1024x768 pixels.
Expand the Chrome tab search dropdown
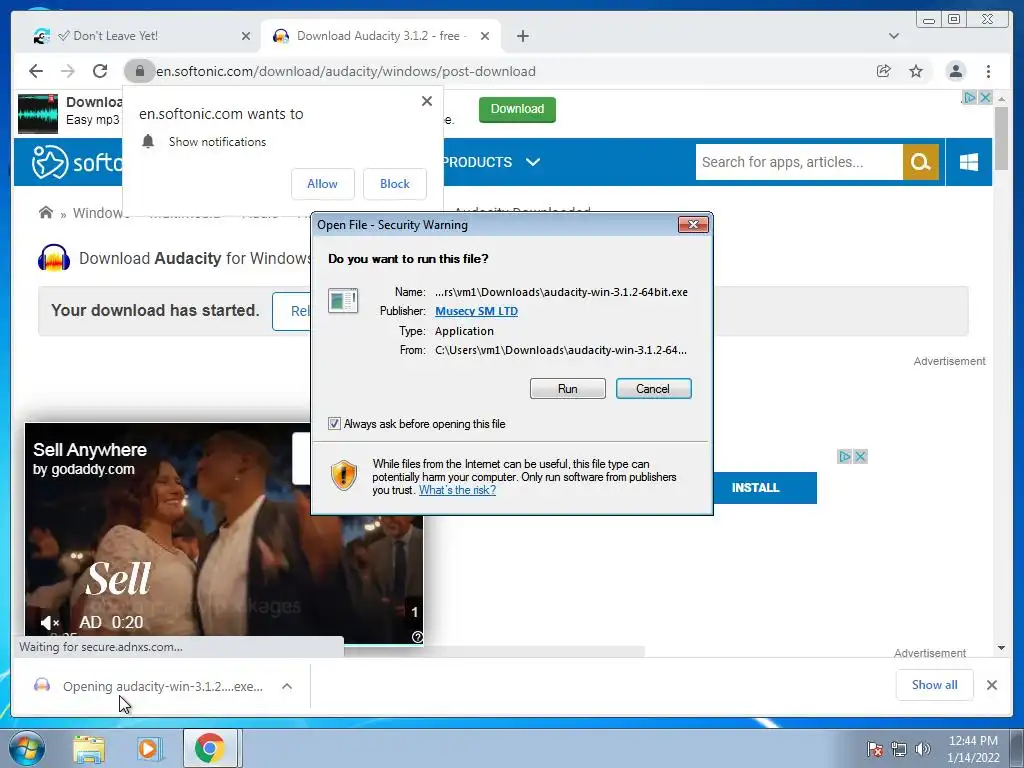click(x=893, y=36)
